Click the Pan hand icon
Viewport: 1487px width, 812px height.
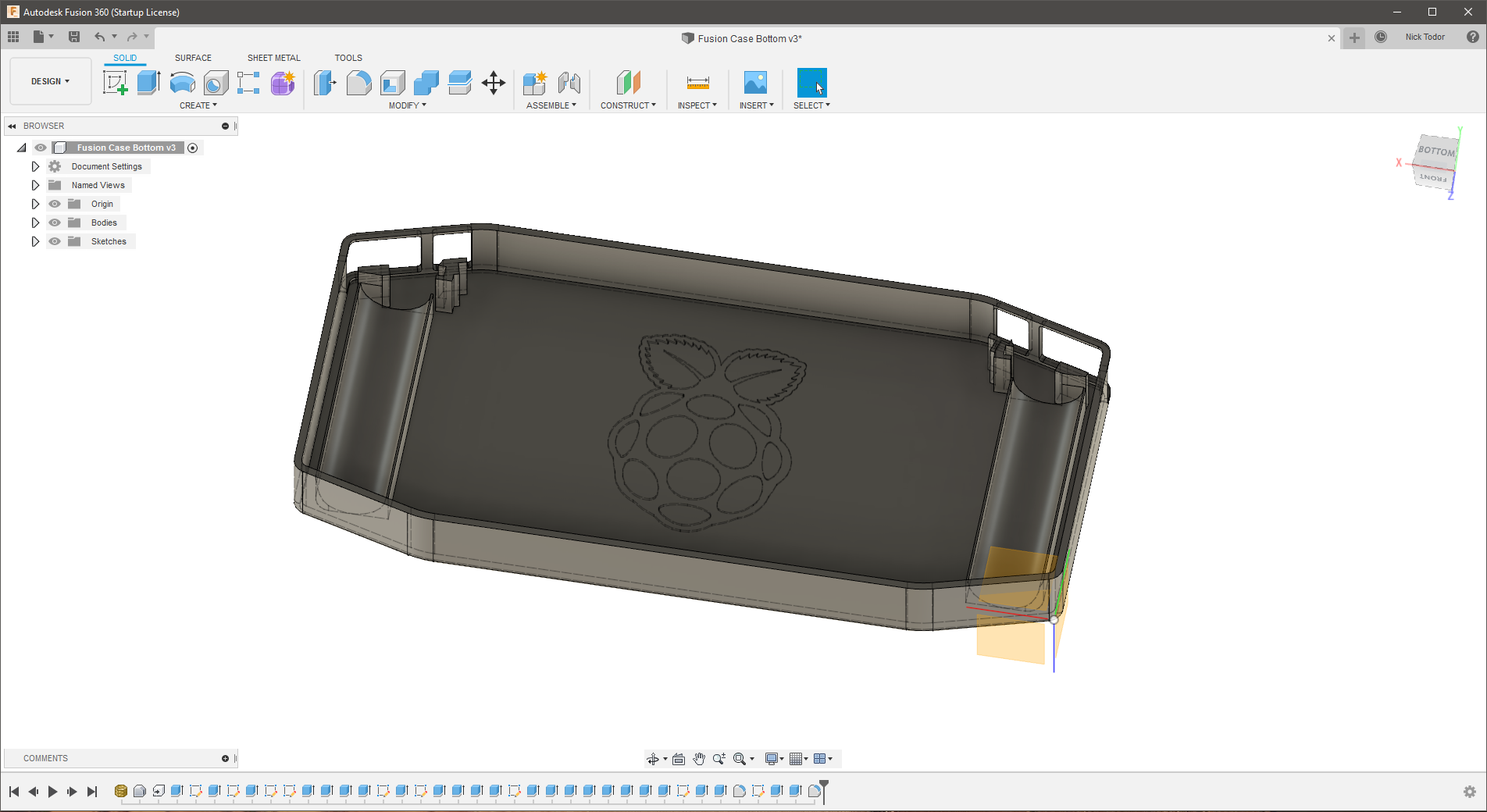(x=699, y=759)
